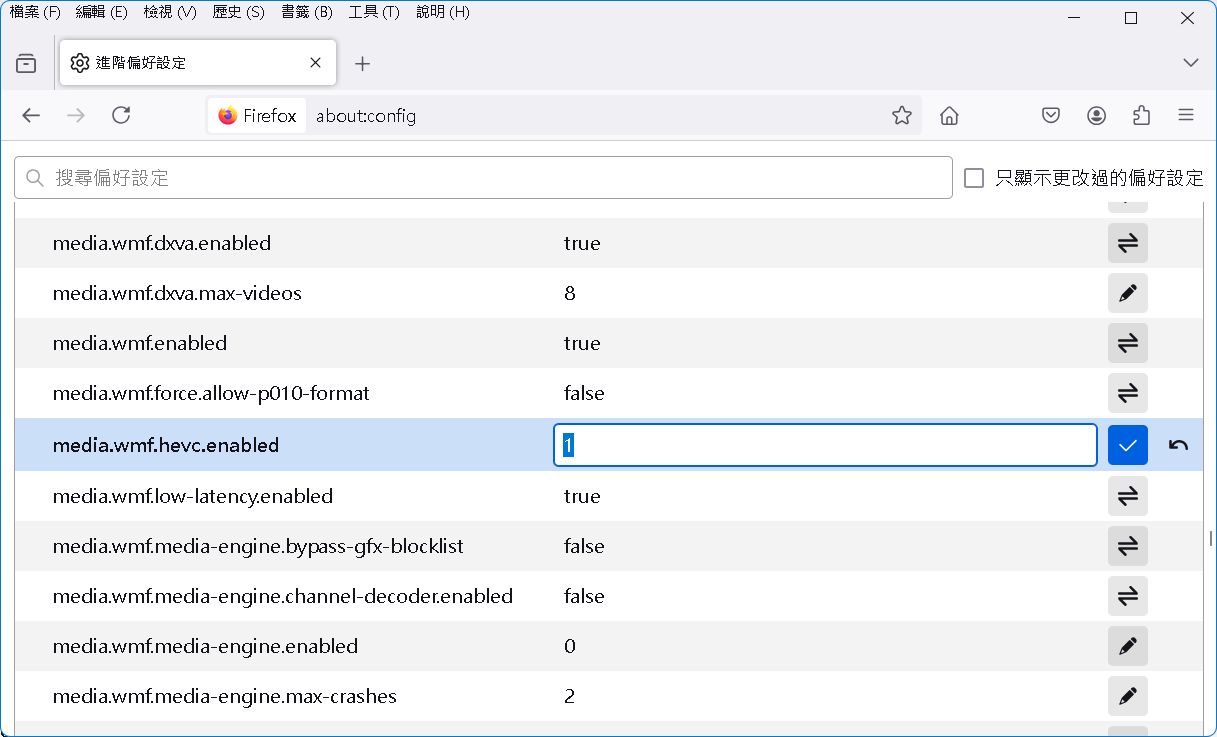This screenshot has width=1217, height=737.
Task: Reload the current page
Action: pos(121,115)
